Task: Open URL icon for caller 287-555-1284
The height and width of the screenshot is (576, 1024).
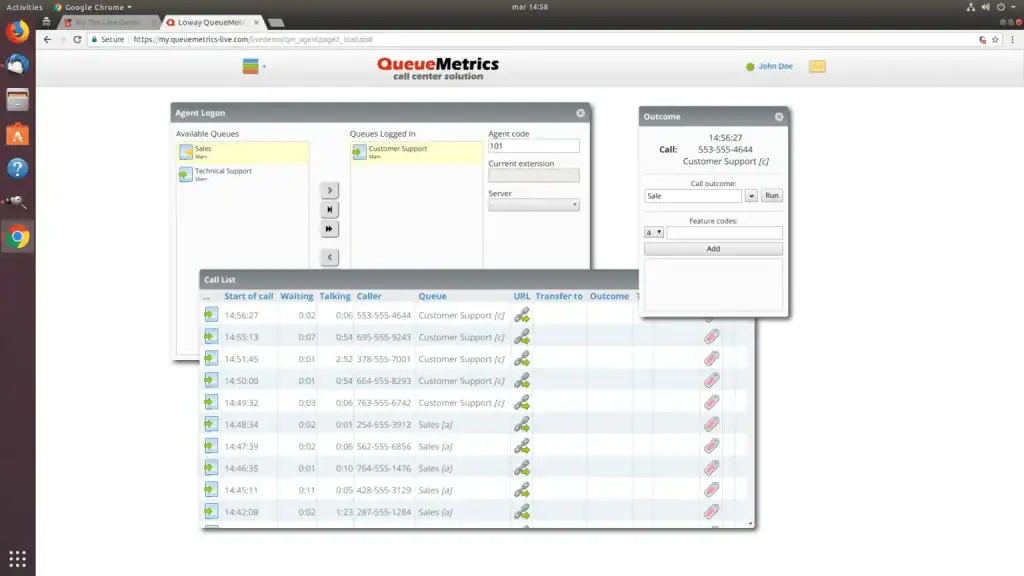Action: (x=521, y=512)
